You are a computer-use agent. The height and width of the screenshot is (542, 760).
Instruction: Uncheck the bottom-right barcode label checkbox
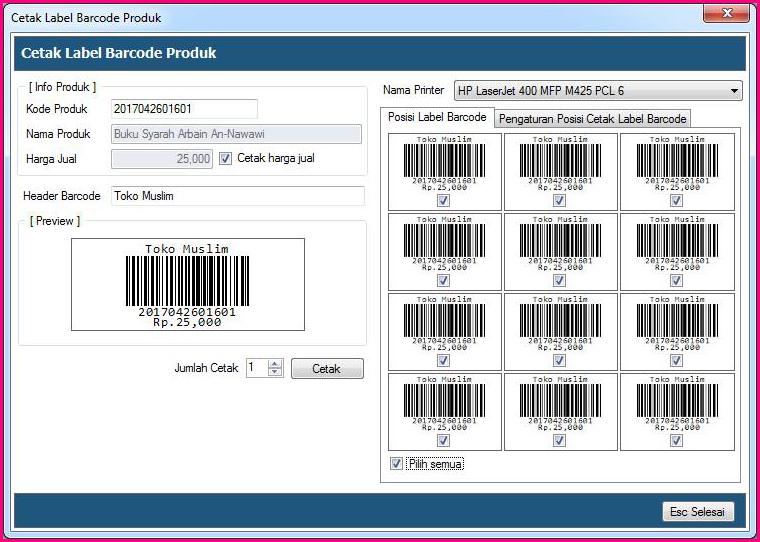click(676, 441)
